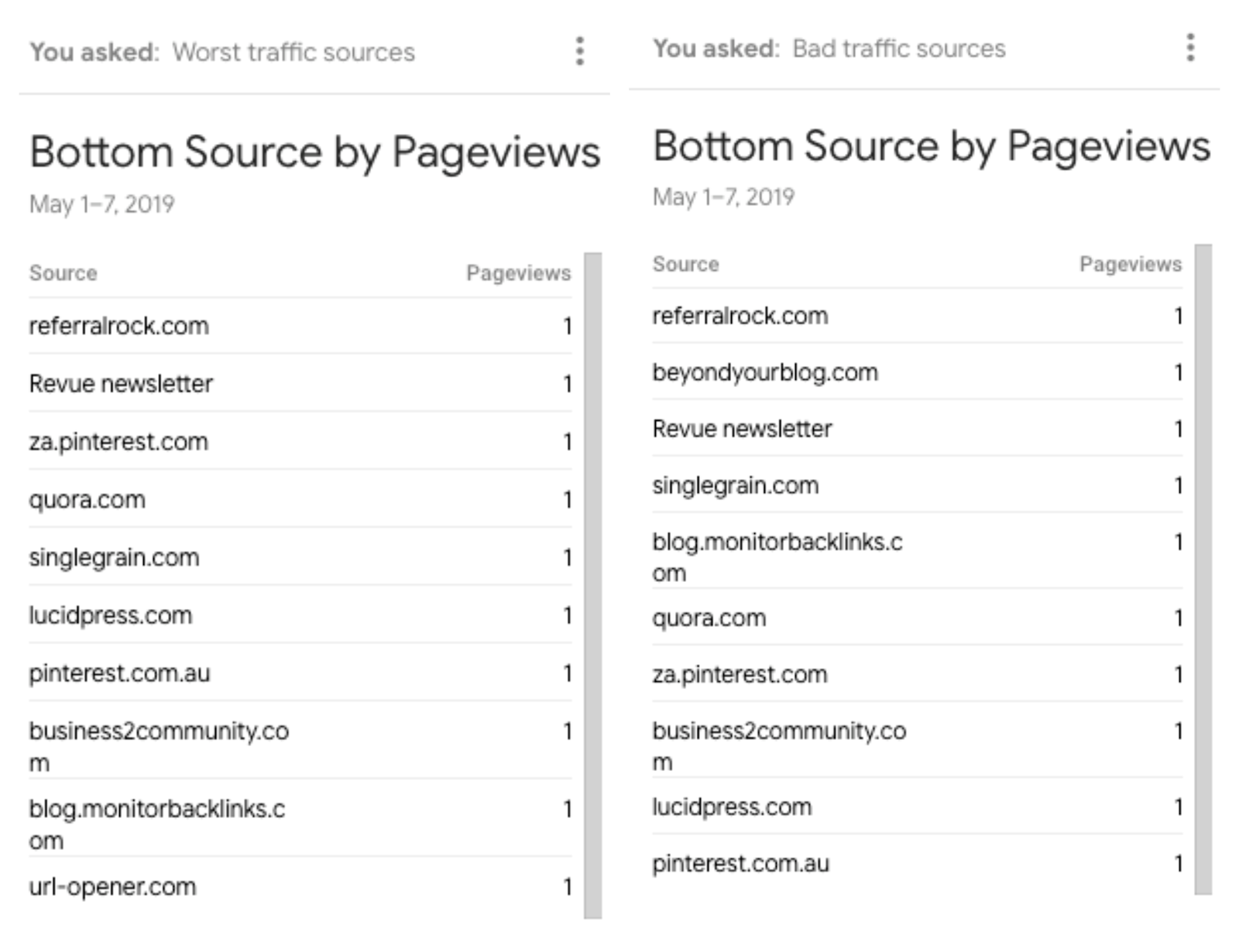Viewport: 1239px width, 952px height.
Task: Click the 'Bottom Source by Pageviews' title under Worst traffic sources
Action: (x=315, y=152)
